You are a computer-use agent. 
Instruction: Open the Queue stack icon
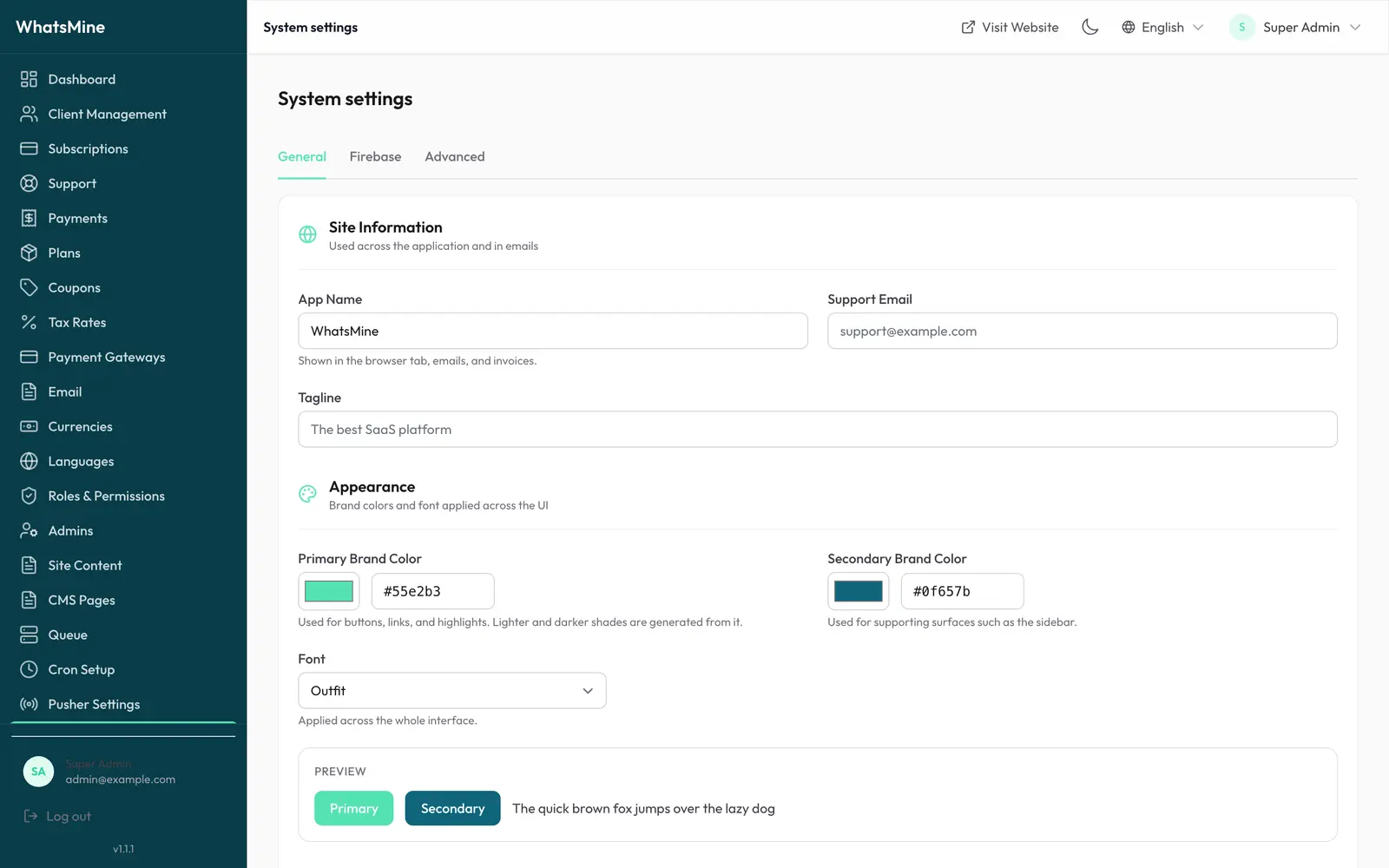pyautogui.click(x=29, y=635)
